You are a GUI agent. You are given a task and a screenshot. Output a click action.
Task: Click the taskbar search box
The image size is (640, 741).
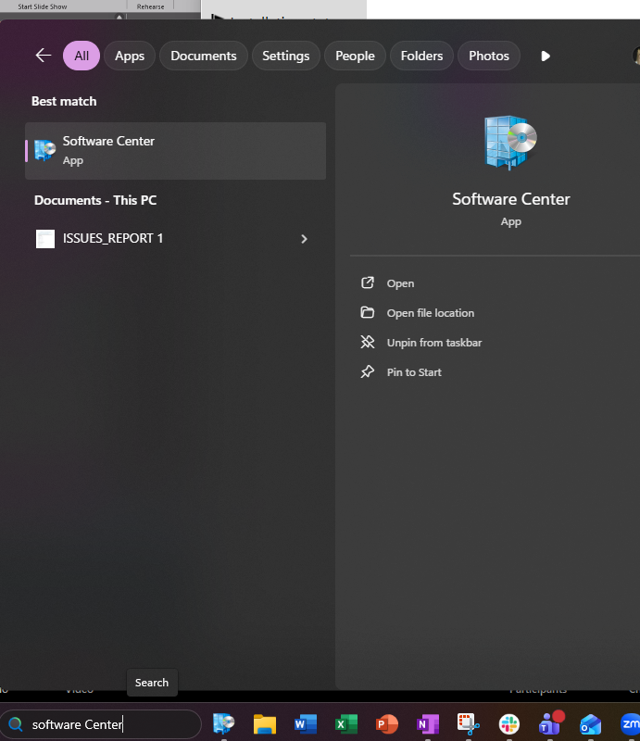click(x=101, y=724)
